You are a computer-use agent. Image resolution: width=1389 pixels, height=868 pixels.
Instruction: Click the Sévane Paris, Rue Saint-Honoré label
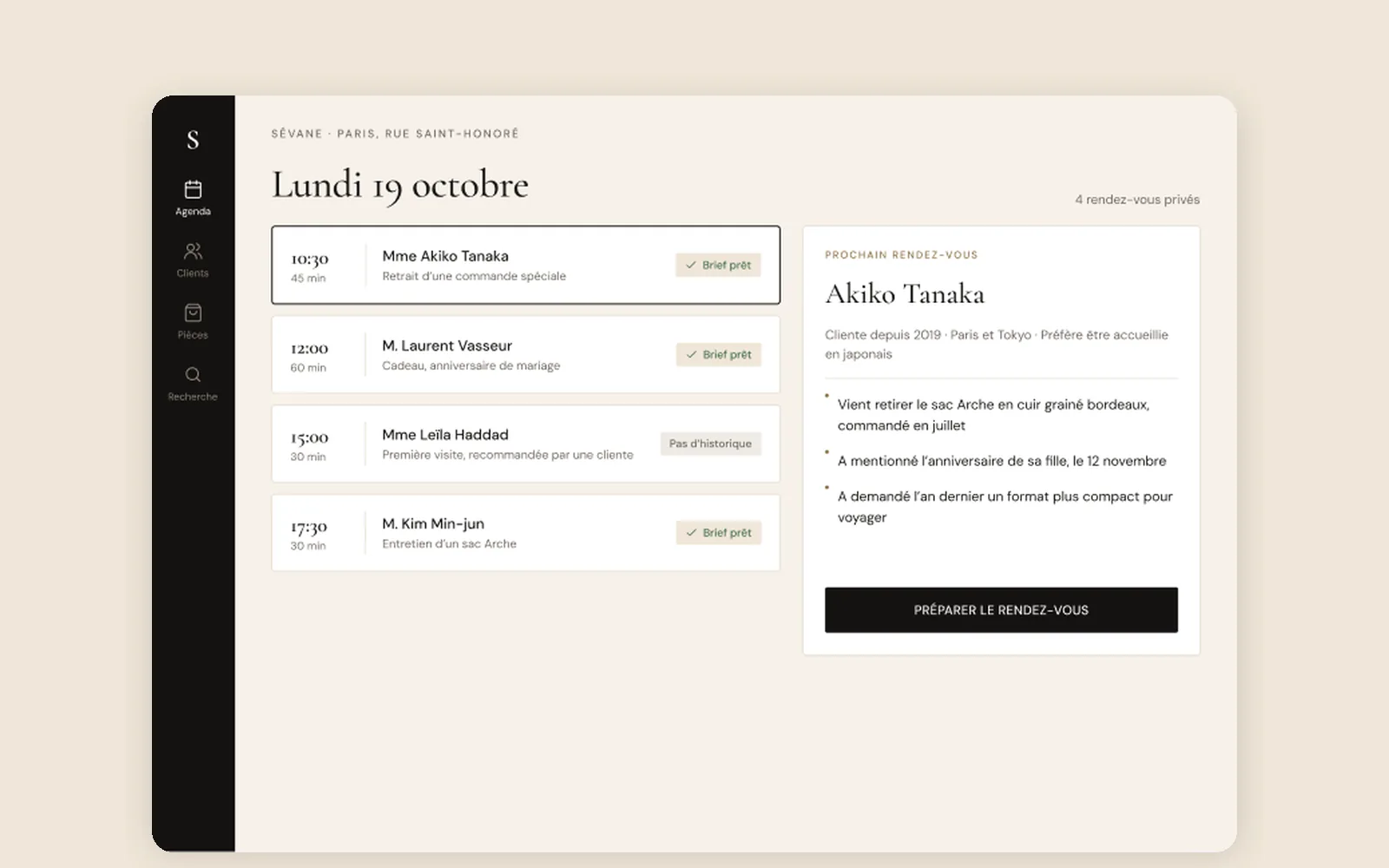(x=395, y=134)
